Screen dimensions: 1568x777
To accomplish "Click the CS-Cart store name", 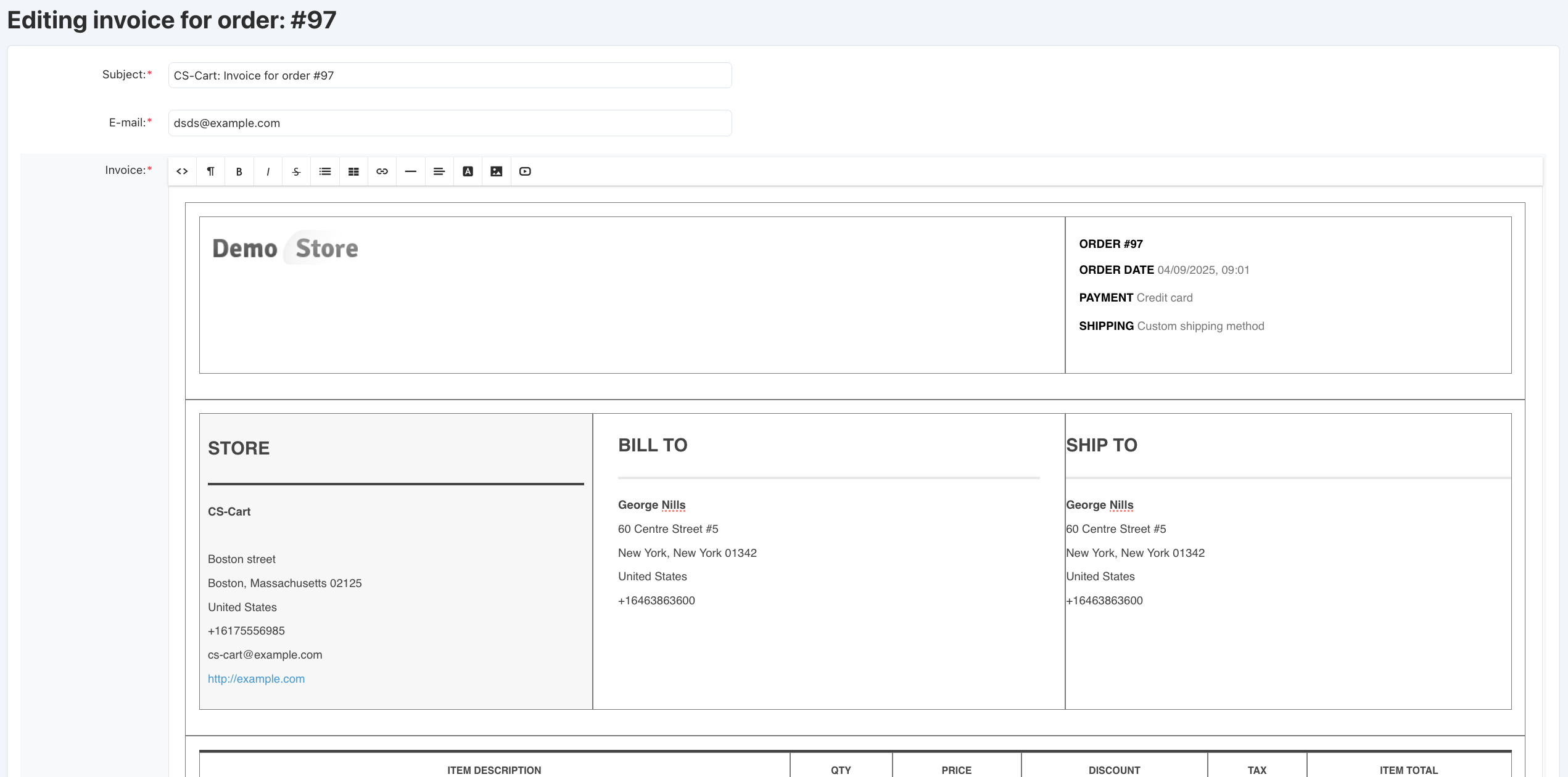I will tap(229, 512).
